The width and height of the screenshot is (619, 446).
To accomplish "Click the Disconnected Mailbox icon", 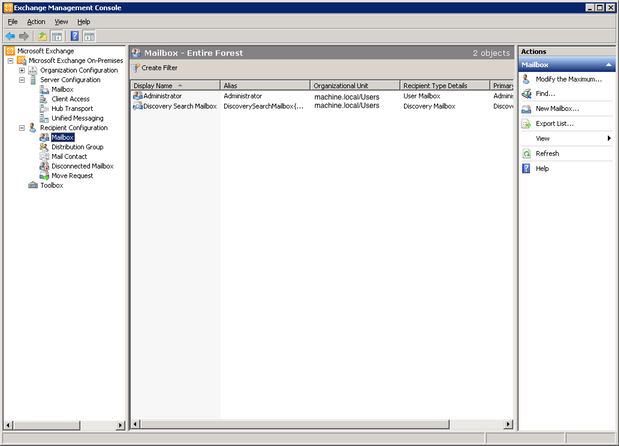I will [x=44, y=166].
